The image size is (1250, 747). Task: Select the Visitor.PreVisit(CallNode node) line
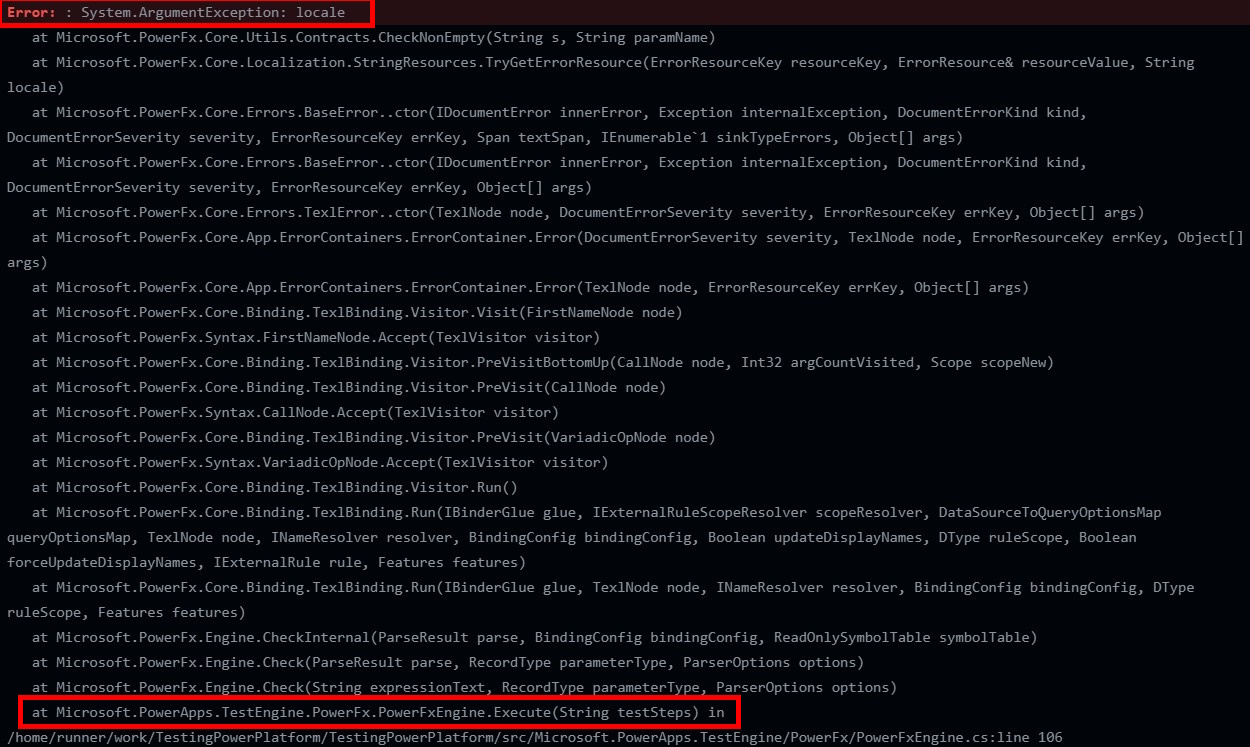point(349,388)
